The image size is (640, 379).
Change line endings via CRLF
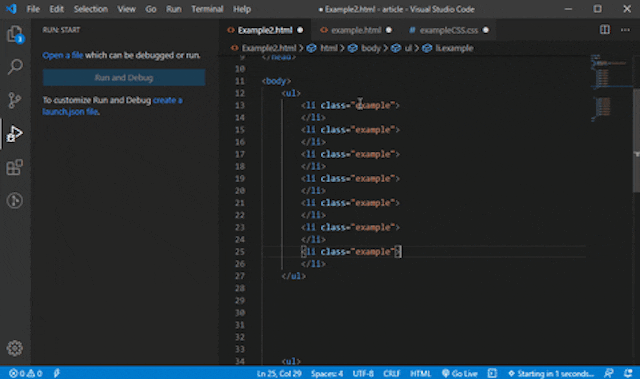click(x=391, y=373)
